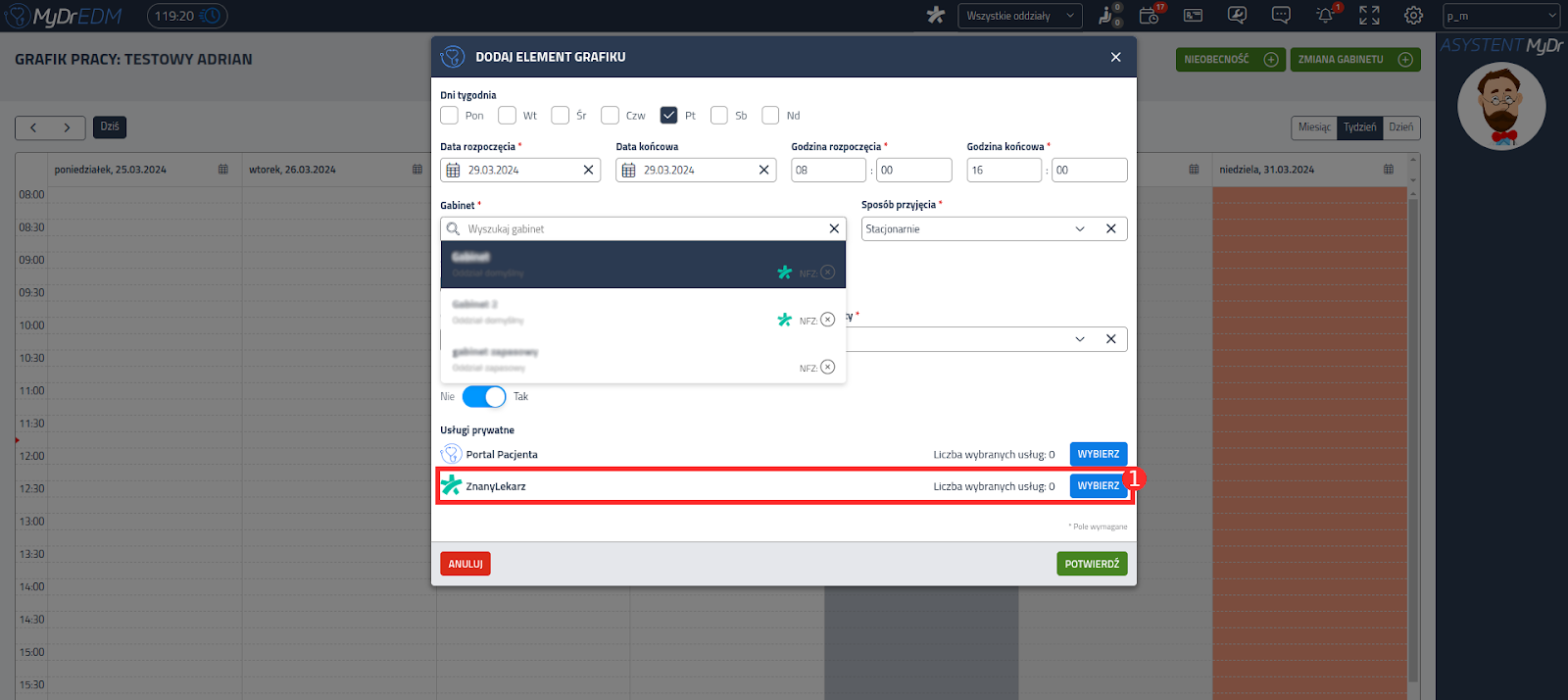Screen dimensions: 1568x700
Task: Click WYBIERZ for Portal Pacjenta
Action: pyautogui.click(x=1099, y=454)
